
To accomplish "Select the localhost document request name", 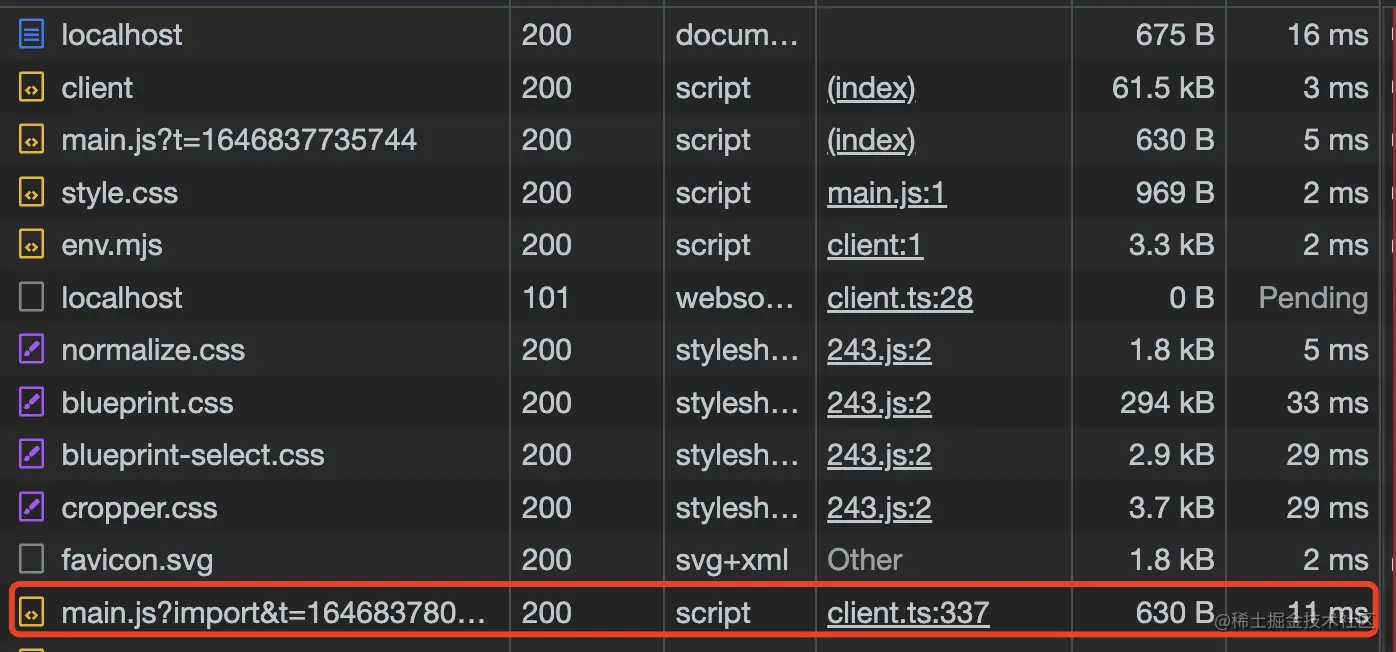I will click(122, 35).
